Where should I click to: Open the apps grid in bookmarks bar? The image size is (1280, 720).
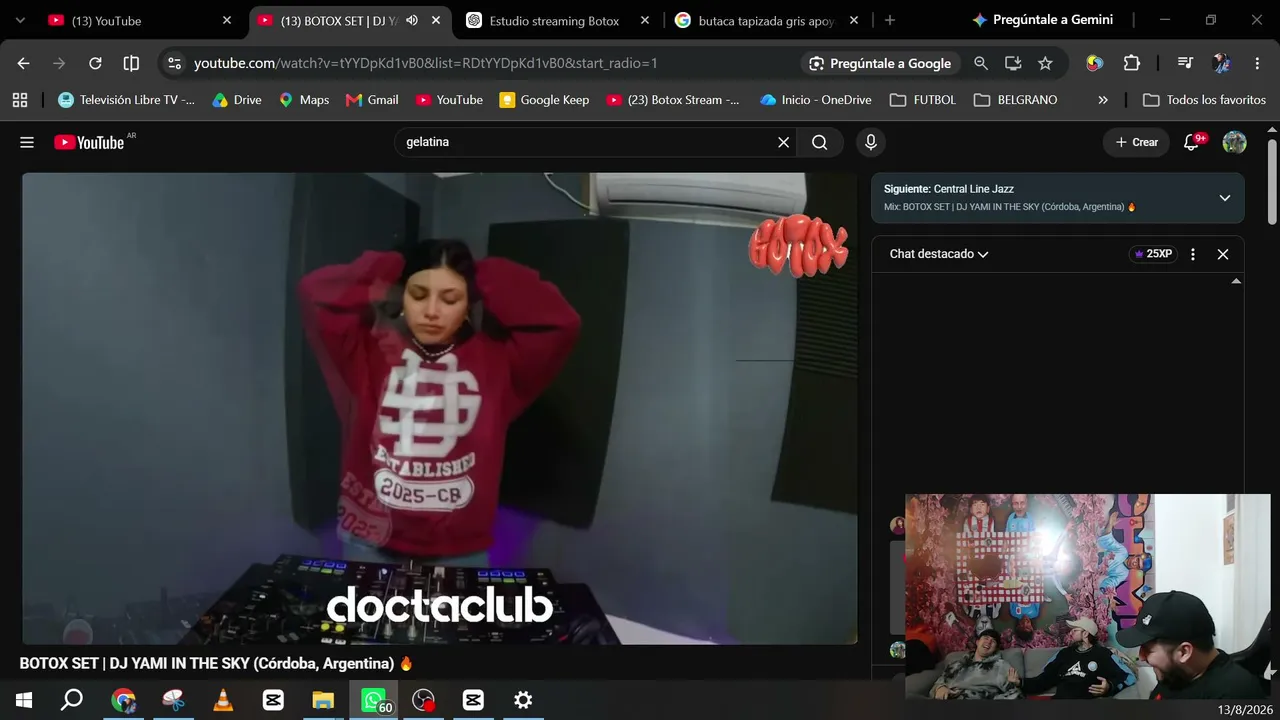(20, 100)
